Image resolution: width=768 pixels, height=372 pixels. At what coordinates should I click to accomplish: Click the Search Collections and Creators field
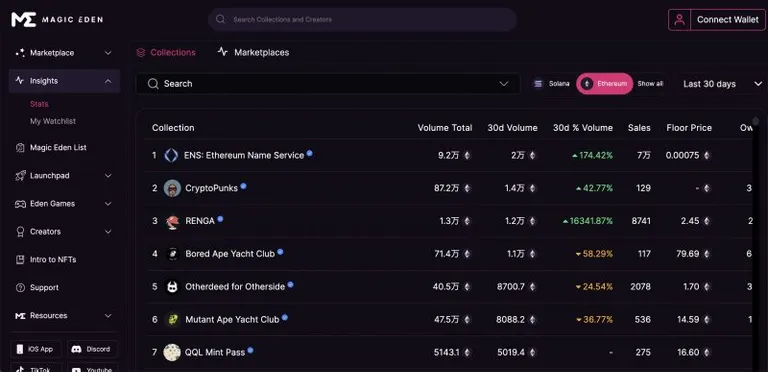(x=362, y=20)
